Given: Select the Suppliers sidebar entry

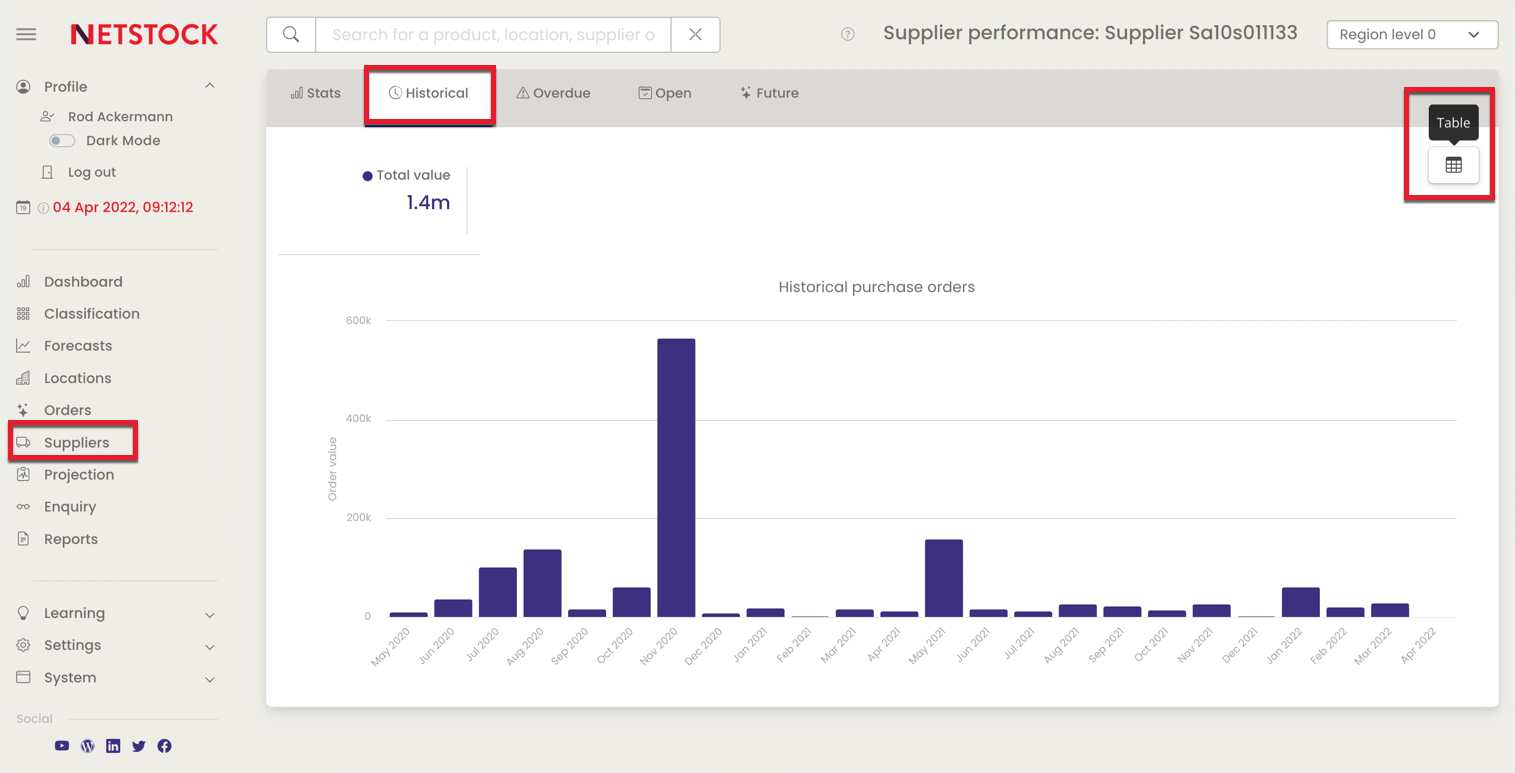Looking at the screenshot, I should (x=77, y=441).
